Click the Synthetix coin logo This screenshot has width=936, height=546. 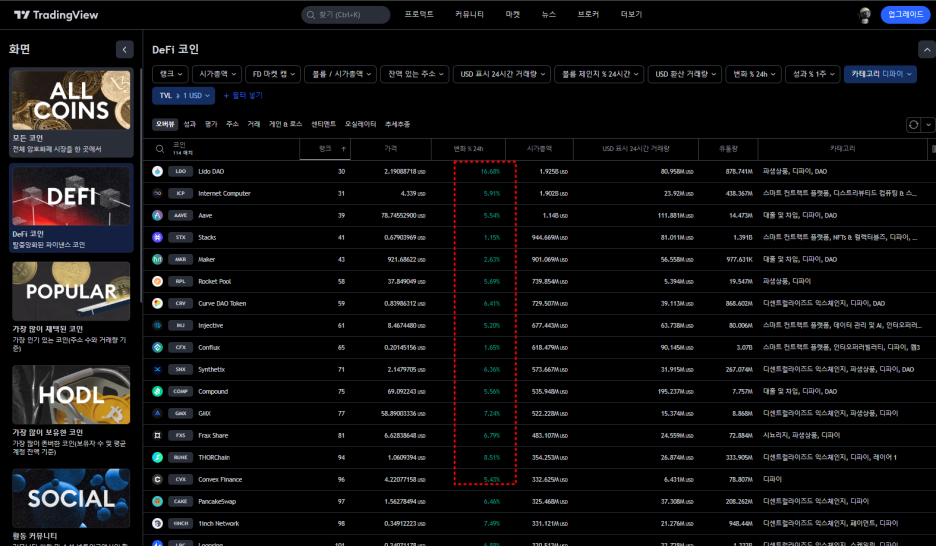coord(158,369)
